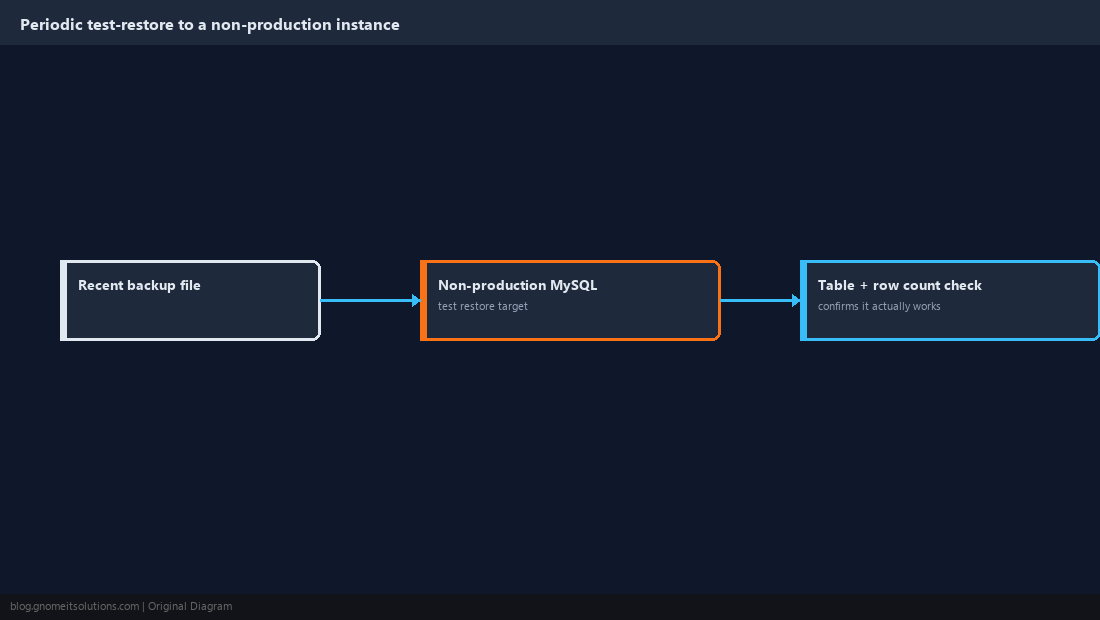Click the 'confirms it actually works' subtitle
Viewport: 1100px width, 620px height.
pyautogui.click(x=879, y=306)
